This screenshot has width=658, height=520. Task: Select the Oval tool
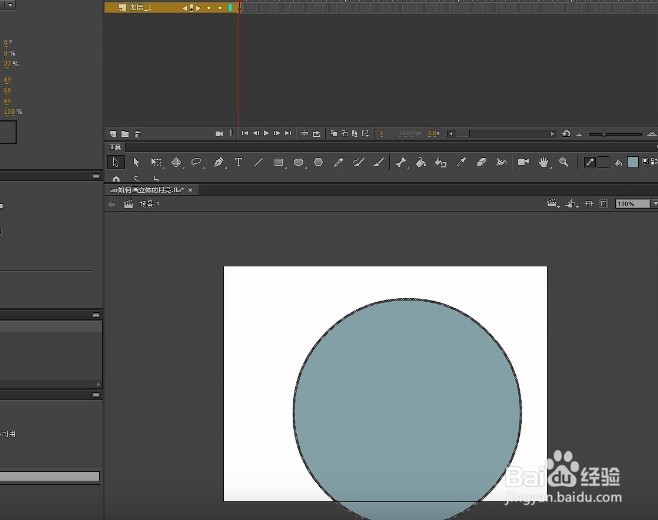298,162
